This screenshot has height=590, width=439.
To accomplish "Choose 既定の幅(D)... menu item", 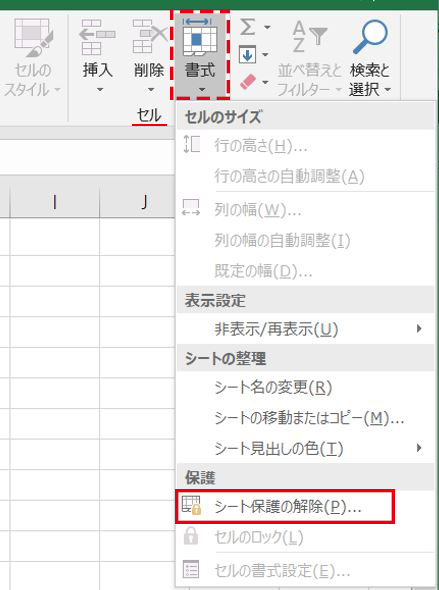I will 305,271.
